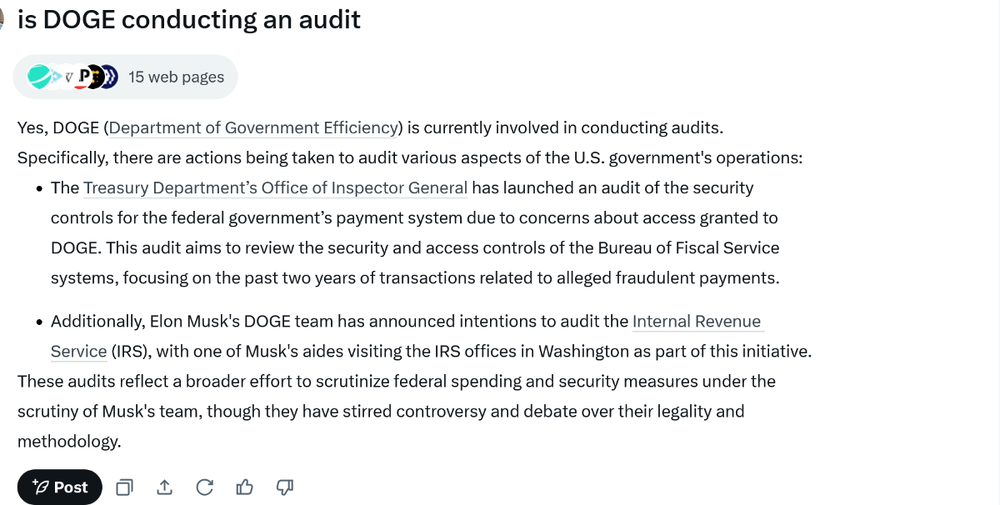Click the heading 'is DOGE conducting an audit'

click(x=189, y=19)
